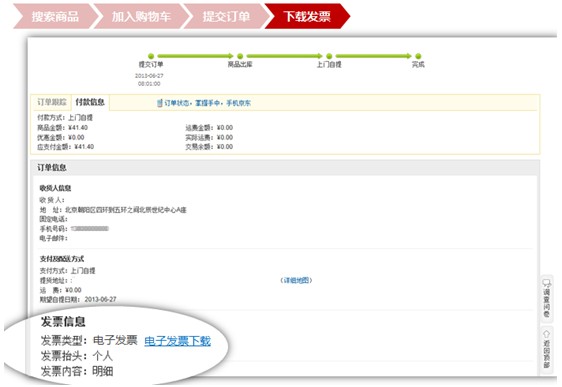Click the 上门自提 progress dot
Image resolution: width=562 pixels, height=387 pixels.
pyautogui.click(x=329, y=56)
